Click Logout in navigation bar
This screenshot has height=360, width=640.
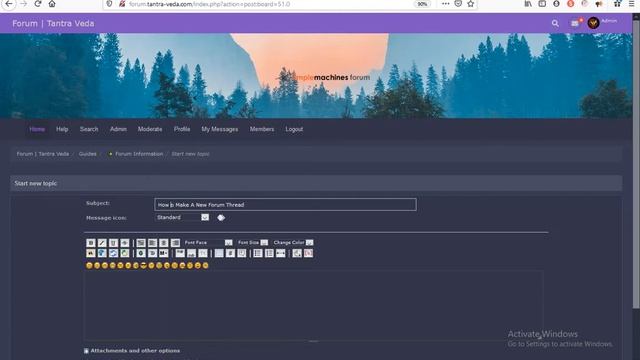pyautogui.click(x=294, y=129)
